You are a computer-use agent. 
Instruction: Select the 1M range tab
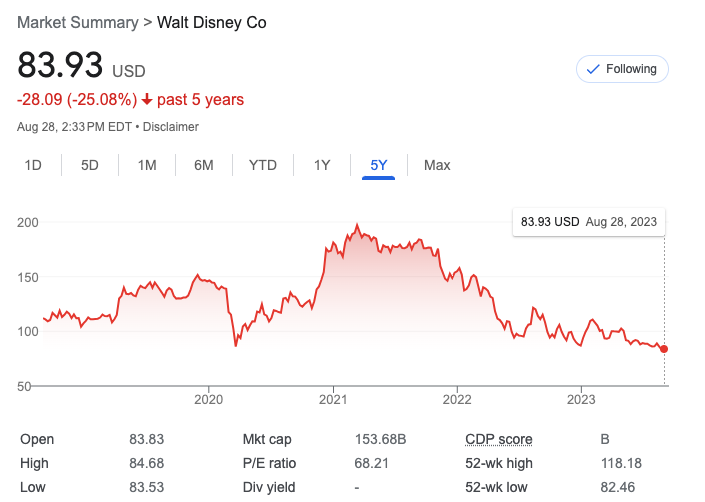click(147, 165)
